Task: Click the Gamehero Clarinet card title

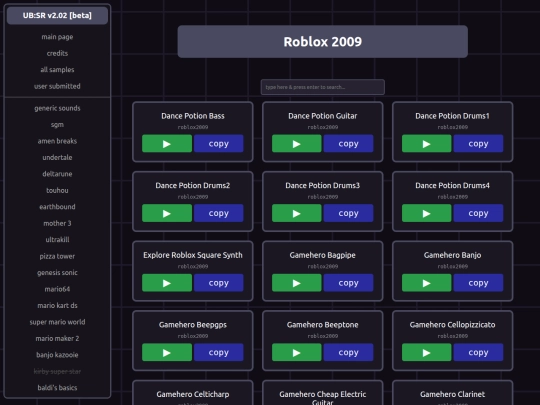Action: 453,394
